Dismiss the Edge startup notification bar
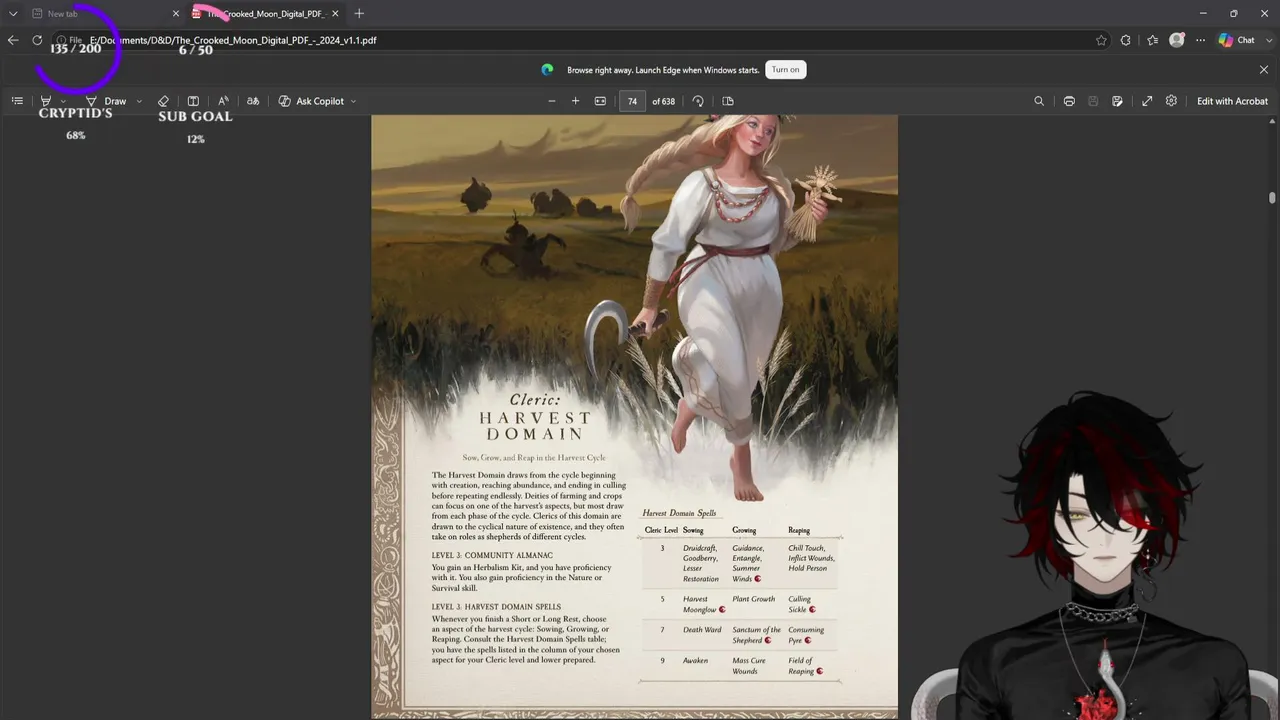1280x720 pixels. [1264, 70]
